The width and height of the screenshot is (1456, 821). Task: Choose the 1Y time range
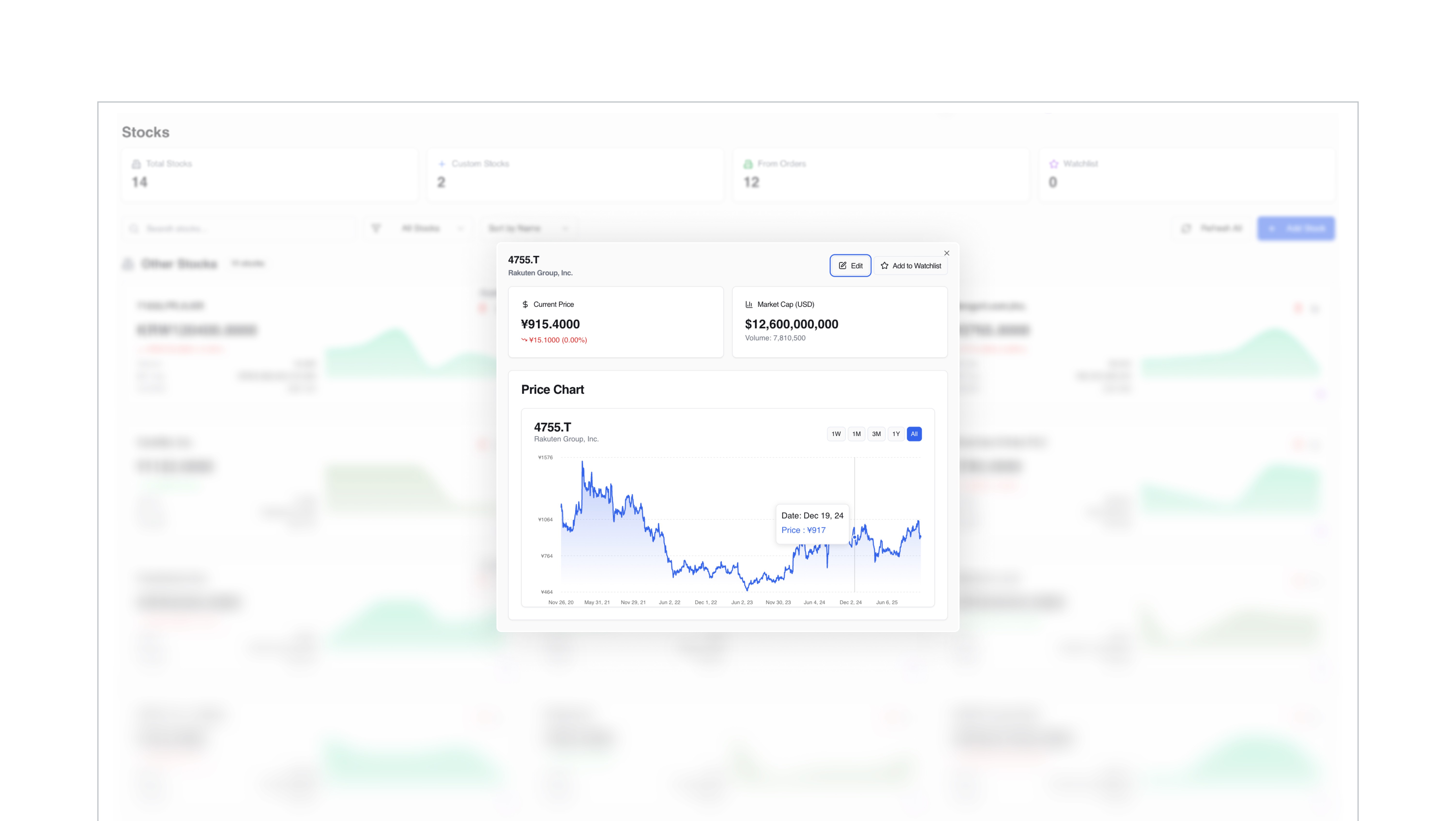(x=896, y=434)
